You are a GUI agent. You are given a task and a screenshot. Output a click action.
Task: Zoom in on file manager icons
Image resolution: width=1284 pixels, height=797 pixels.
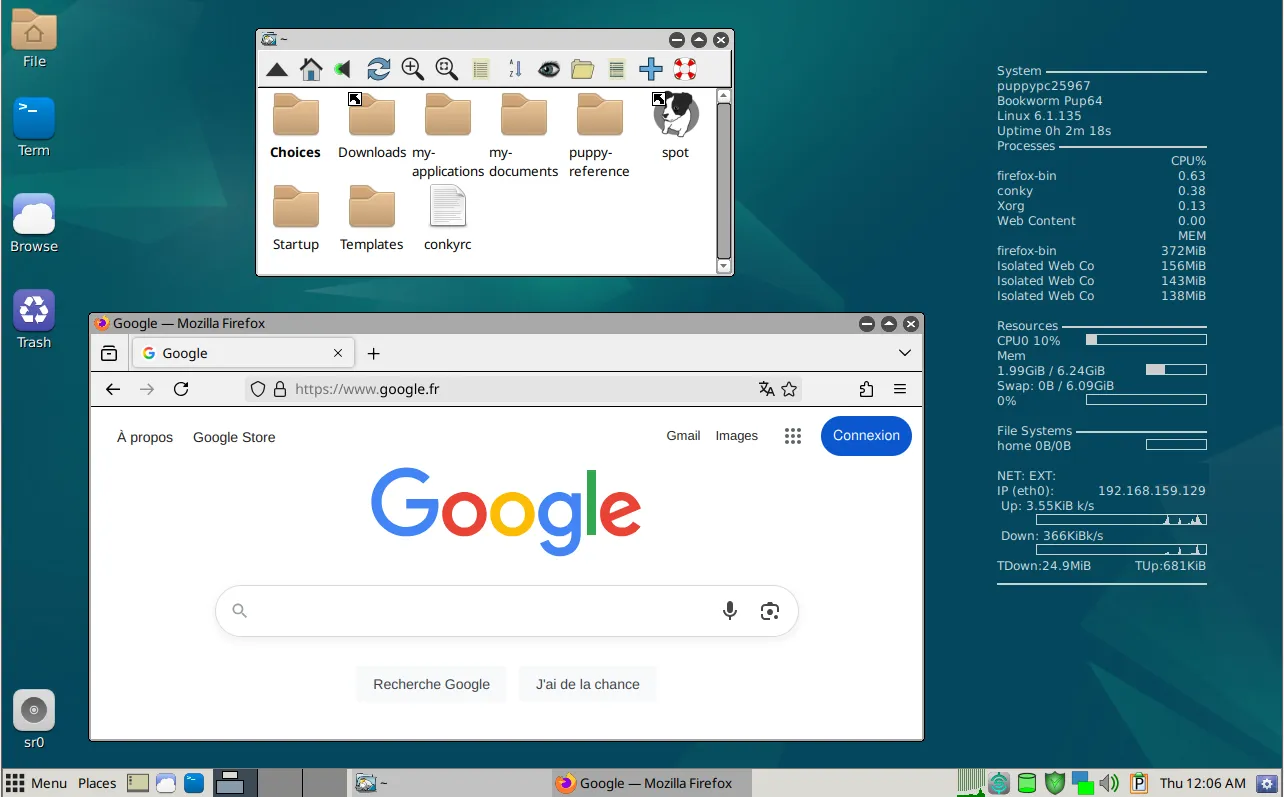point(412,69)
